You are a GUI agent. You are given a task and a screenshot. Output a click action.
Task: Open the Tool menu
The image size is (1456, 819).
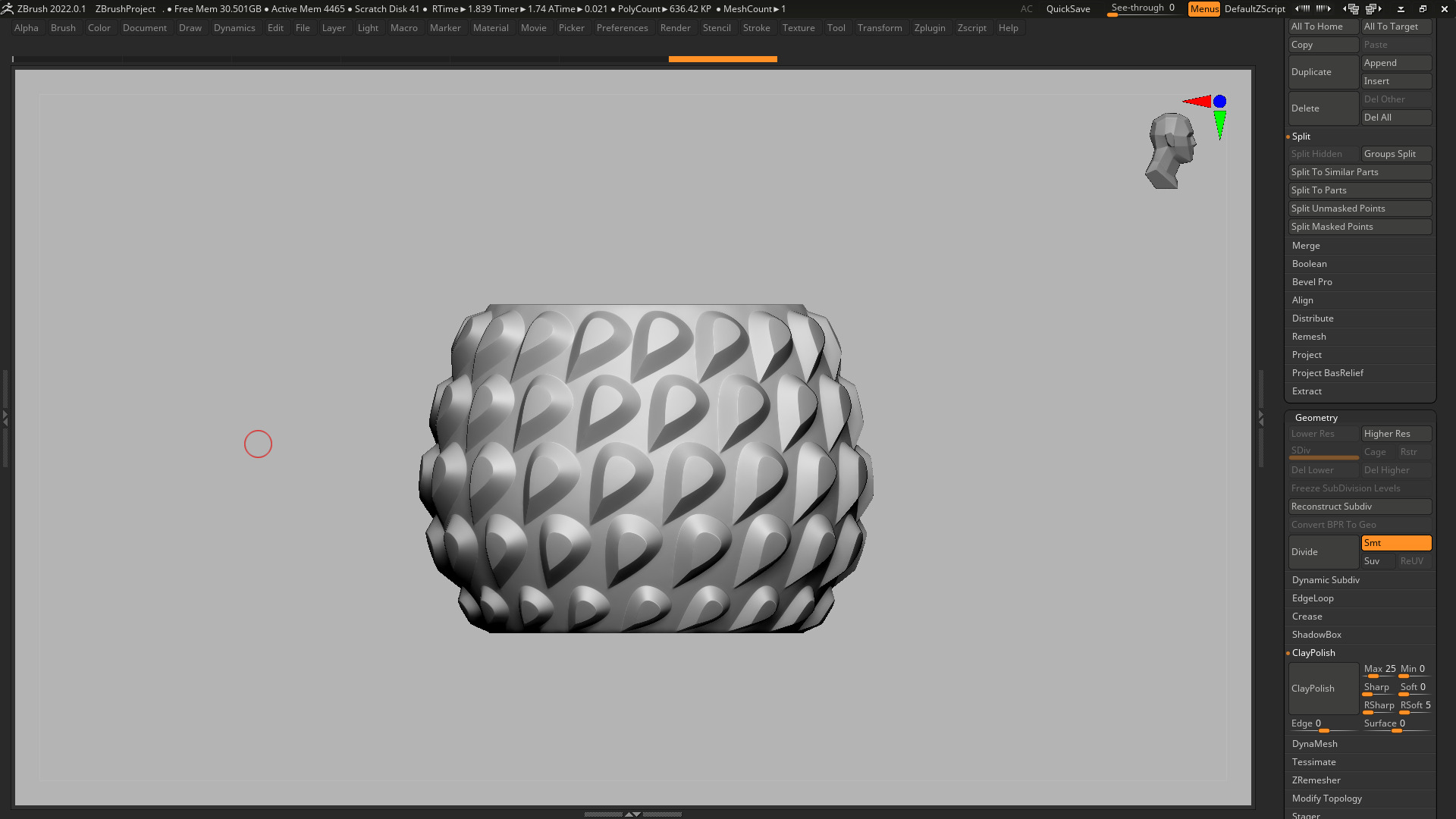click(836, 28)
